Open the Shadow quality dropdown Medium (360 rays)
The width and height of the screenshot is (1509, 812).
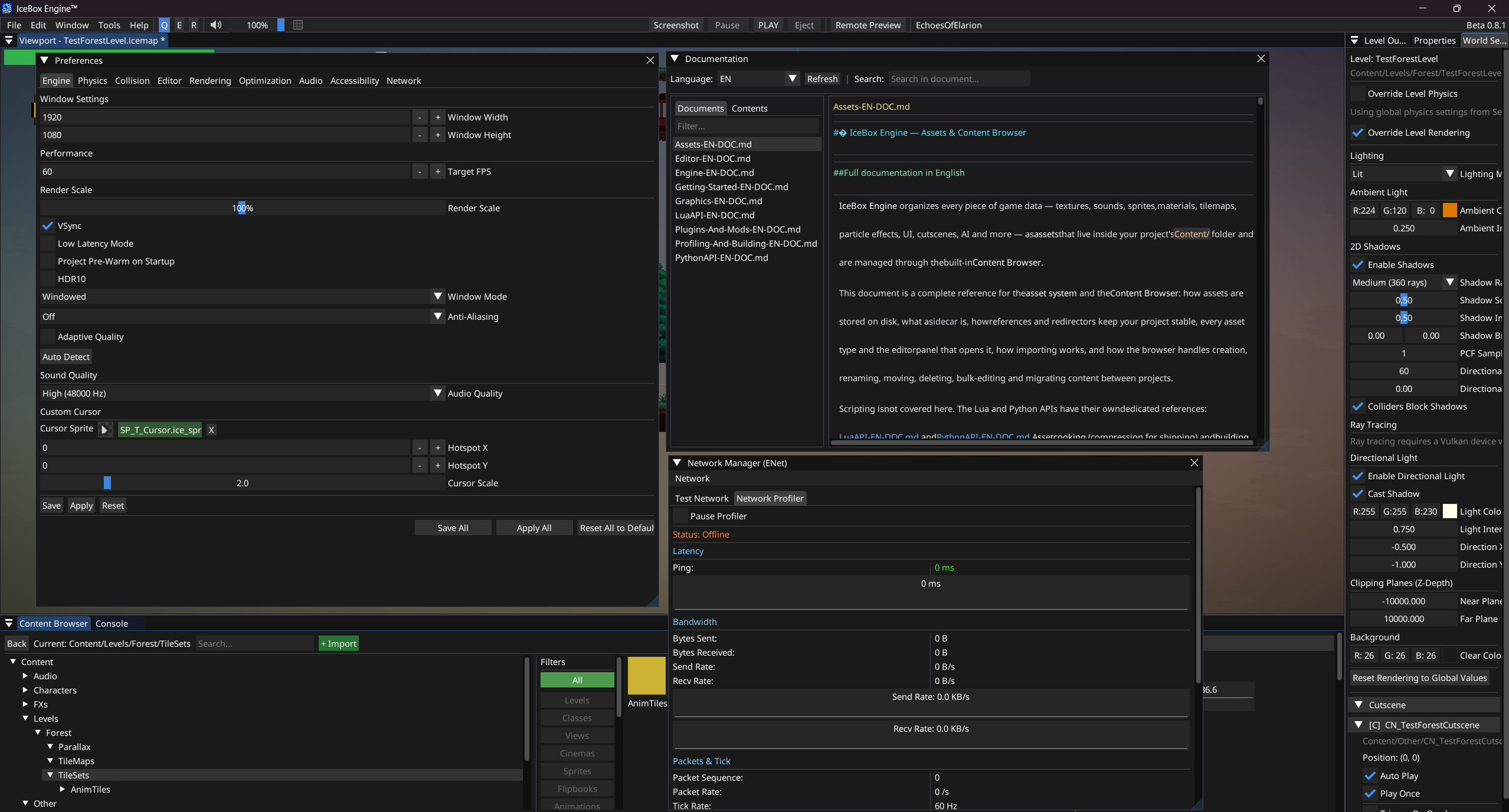tap(1403, 283)
